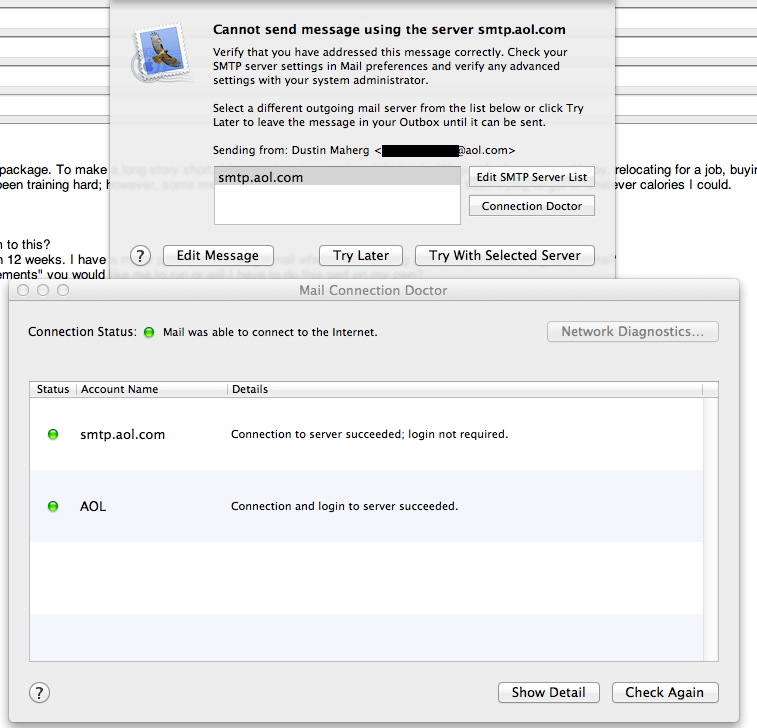Open Connection Doctor from the error dialog
Screen dimensions: 757x728
tap(532, 206)
